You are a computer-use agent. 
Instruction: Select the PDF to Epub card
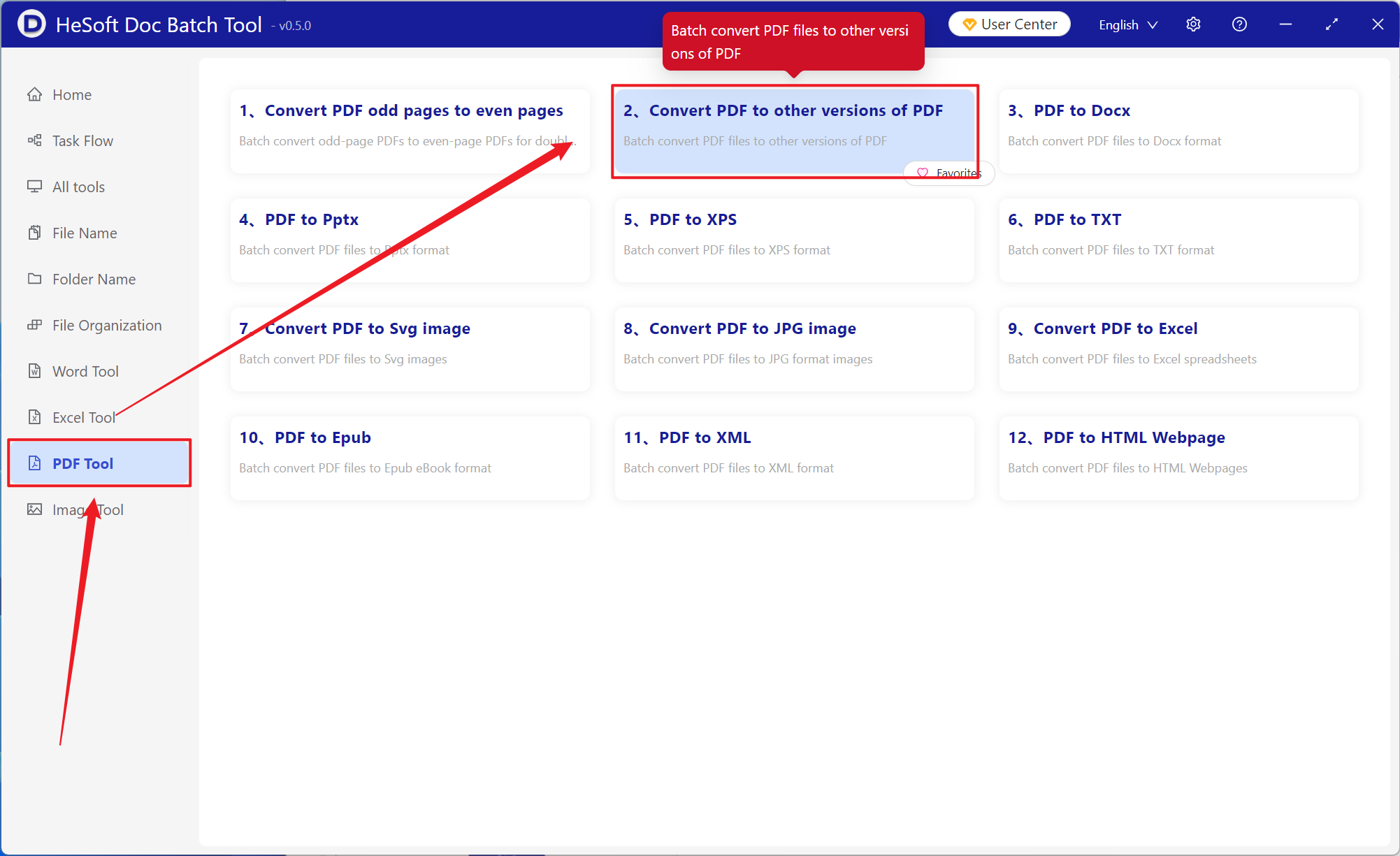[x=410, y=458]
